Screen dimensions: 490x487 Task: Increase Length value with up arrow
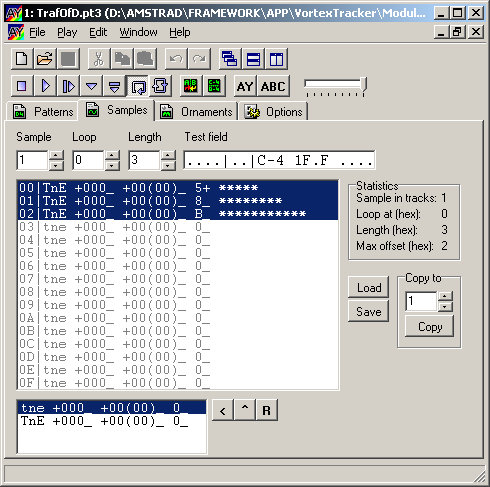point(168,155)
